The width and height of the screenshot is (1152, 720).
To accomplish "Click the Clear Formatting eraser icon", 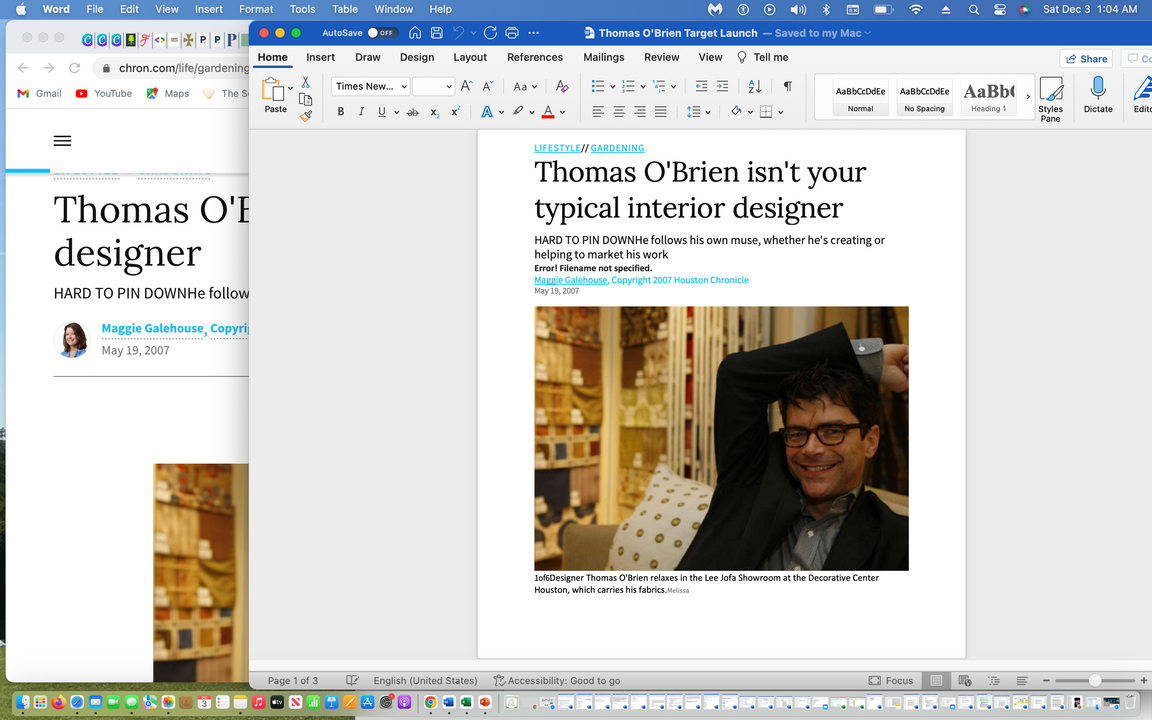I will 562,87.
